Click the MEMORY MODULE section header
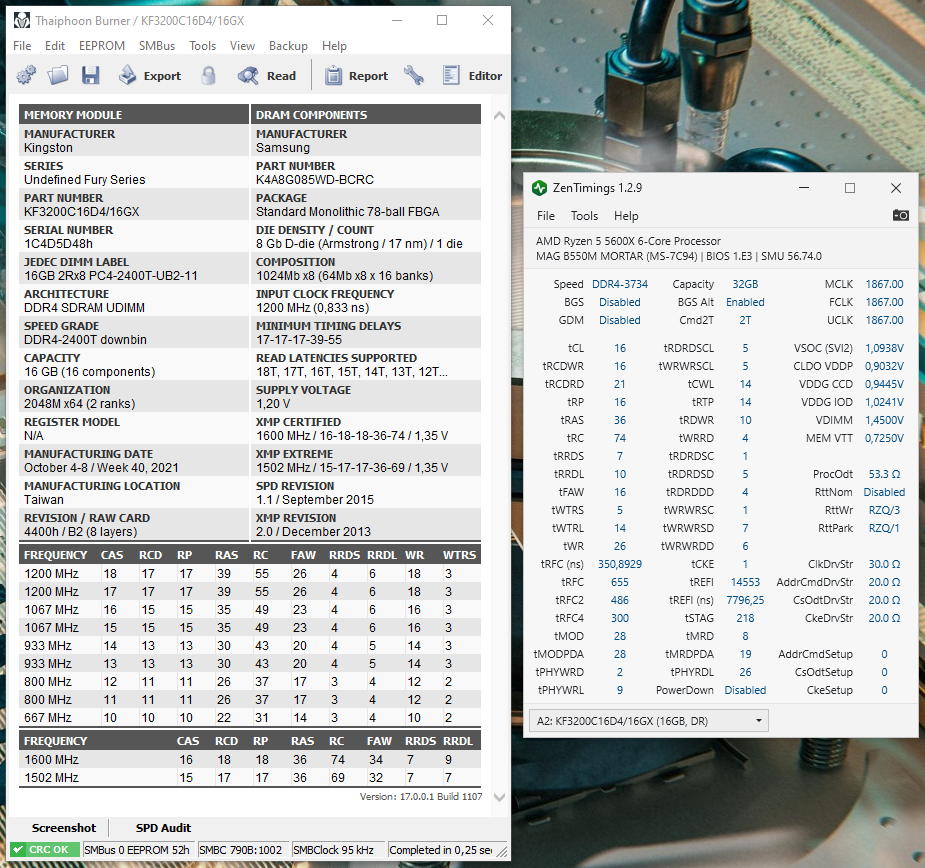This screenshot has height=868, width=925. coord(134,114)
